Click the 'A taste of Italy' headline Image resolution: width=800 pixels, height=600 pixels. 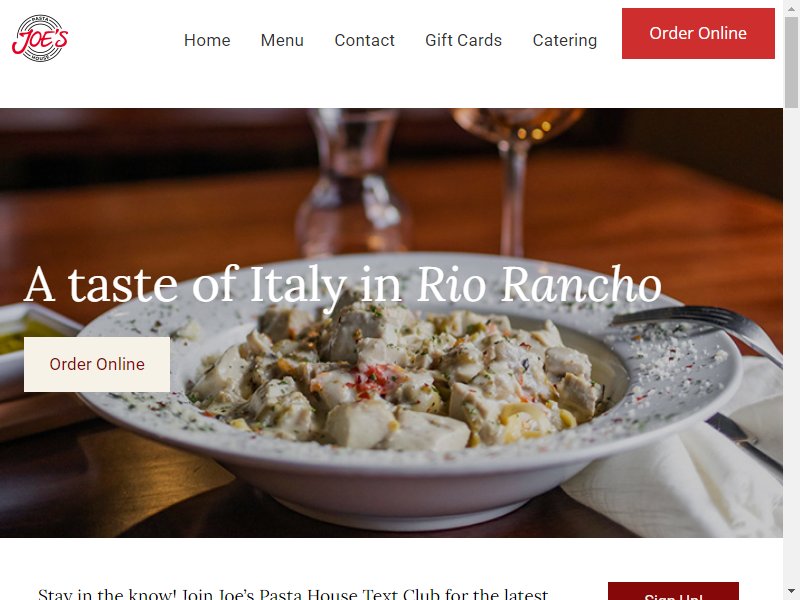[342, 285]
